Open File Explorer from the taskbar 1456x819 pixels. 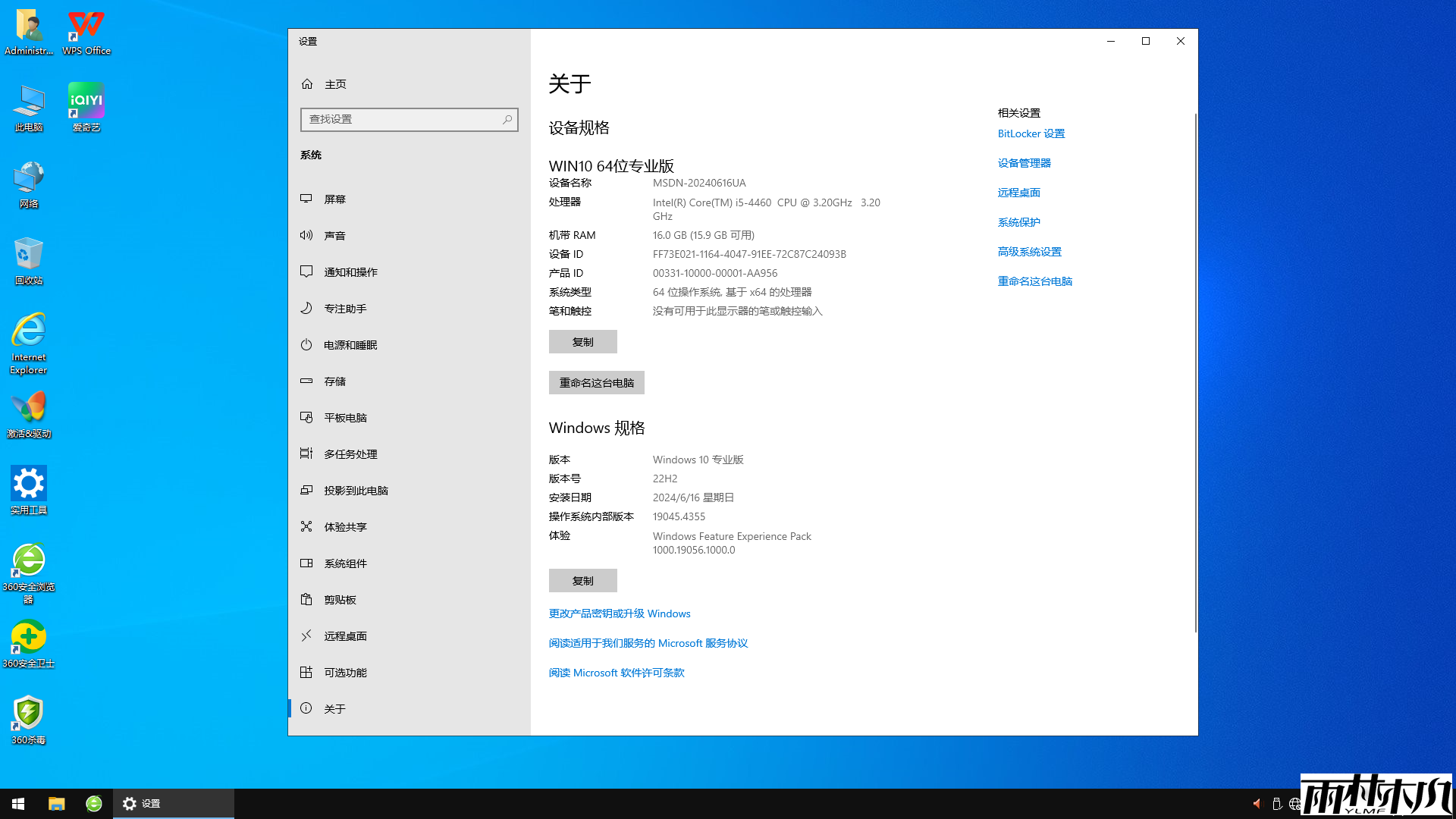pyautogui.click(x=55, y=803)
